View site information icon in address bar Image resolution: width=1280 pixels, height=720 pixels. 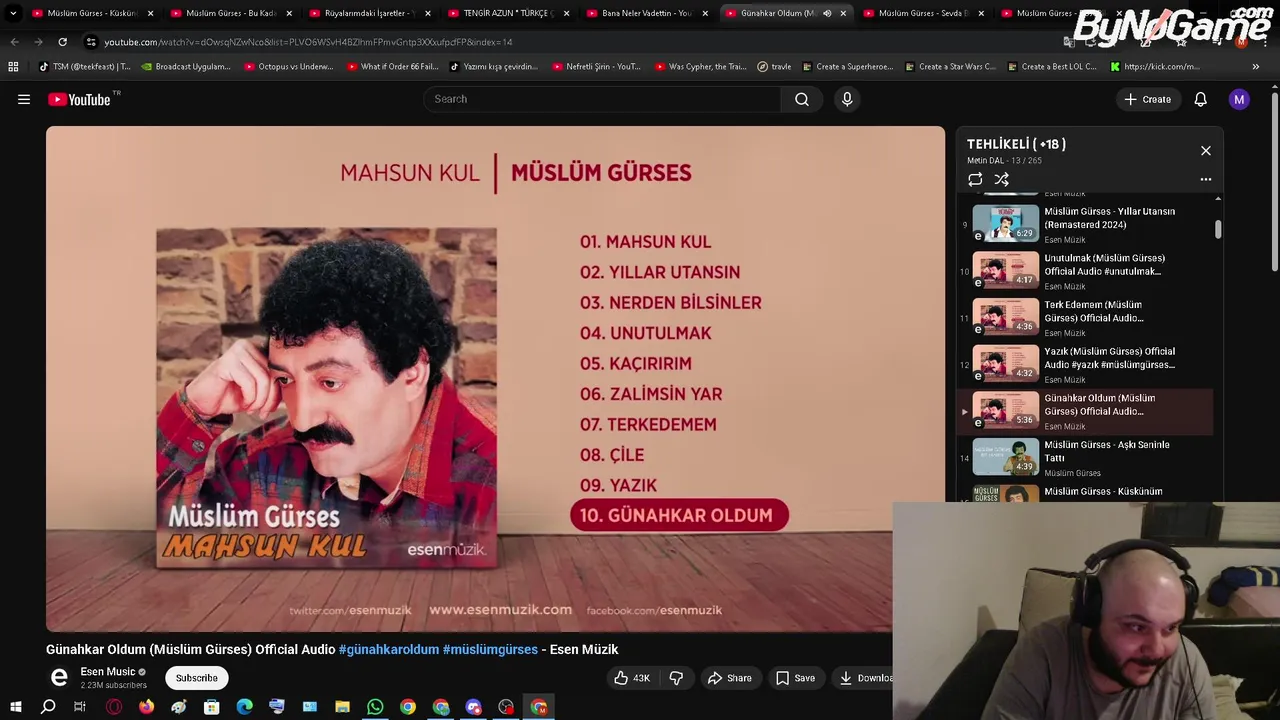click(x=91, y=42)
